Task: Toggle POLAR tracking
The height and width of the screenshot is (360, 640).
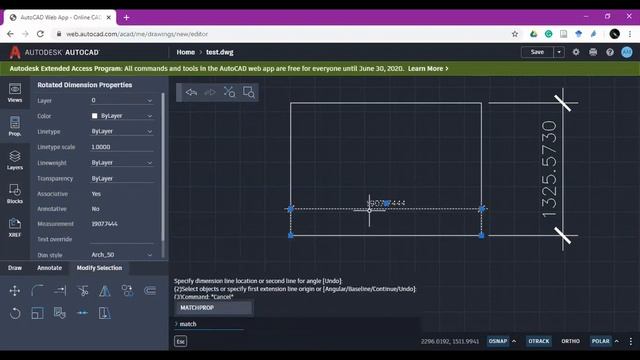Action: (x=600, y=341)
